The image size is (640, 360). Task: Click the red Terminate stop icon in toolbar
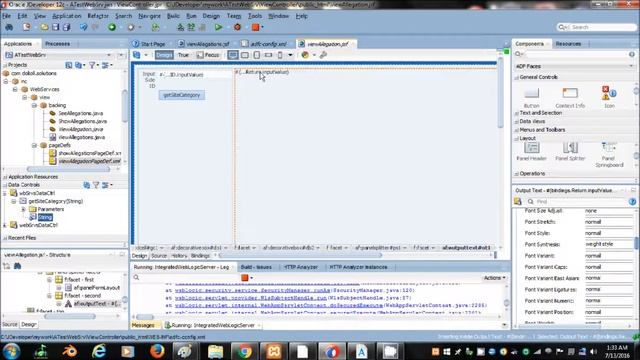[x=256, y=27]
